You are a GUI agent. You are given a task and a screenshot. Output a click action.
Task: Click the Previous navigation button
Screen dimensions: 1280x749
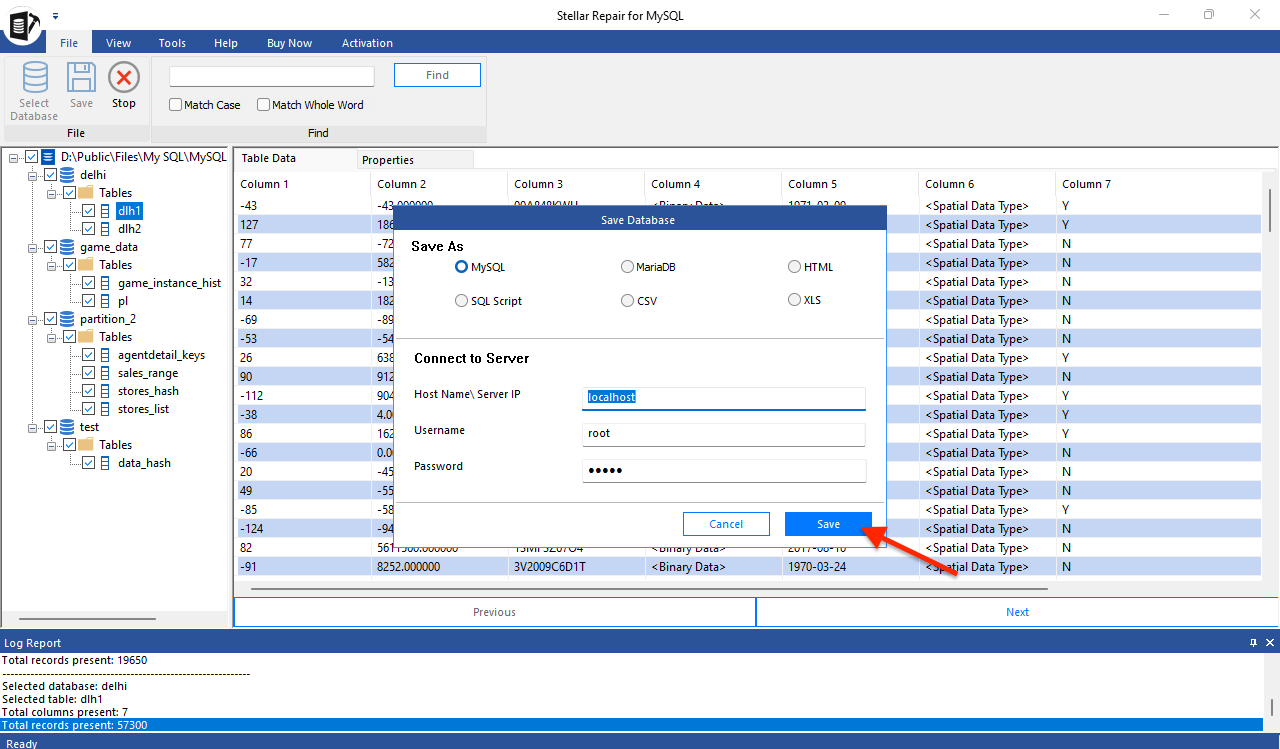[x=494, y=611]
